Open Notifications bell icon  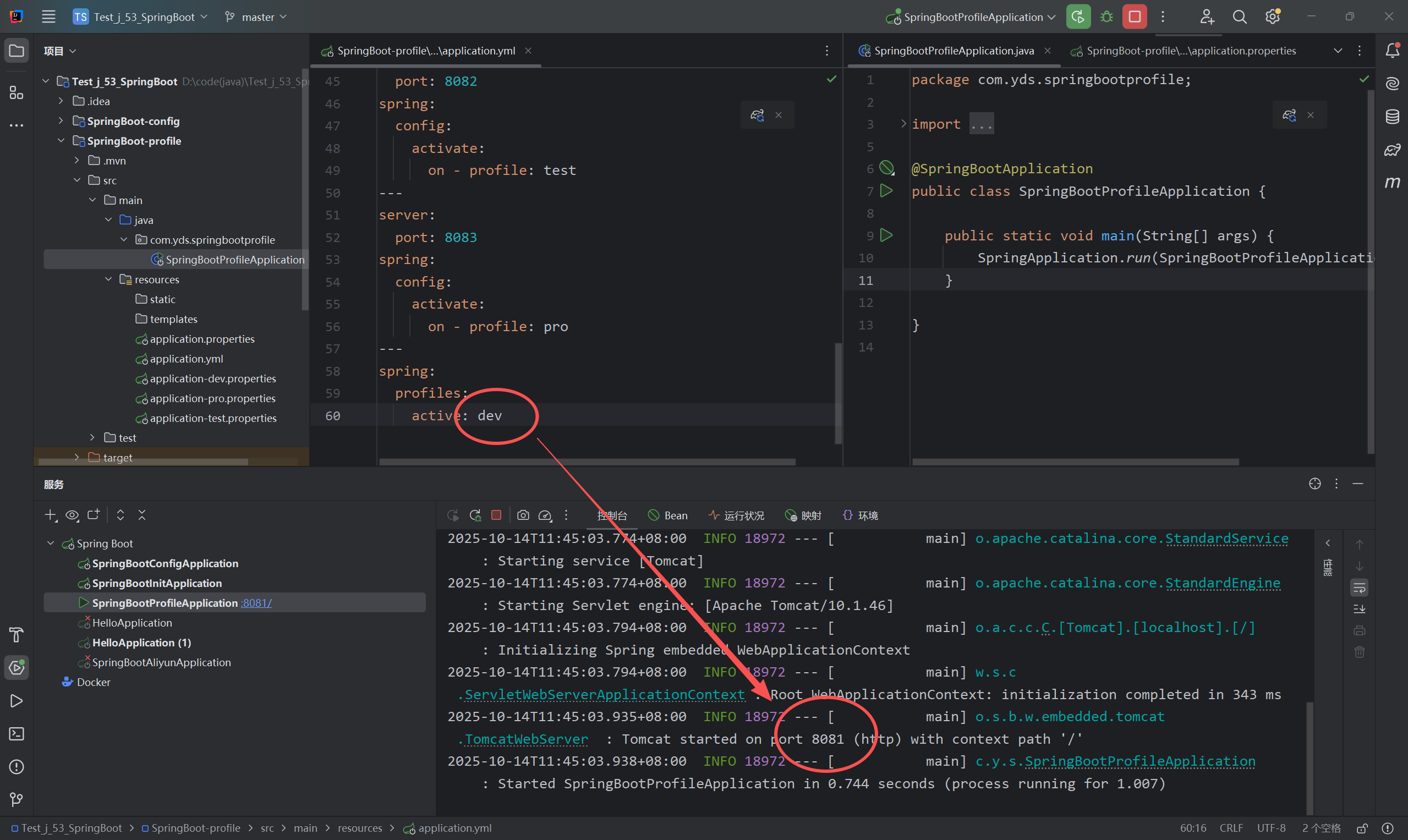coord(1392,51)
